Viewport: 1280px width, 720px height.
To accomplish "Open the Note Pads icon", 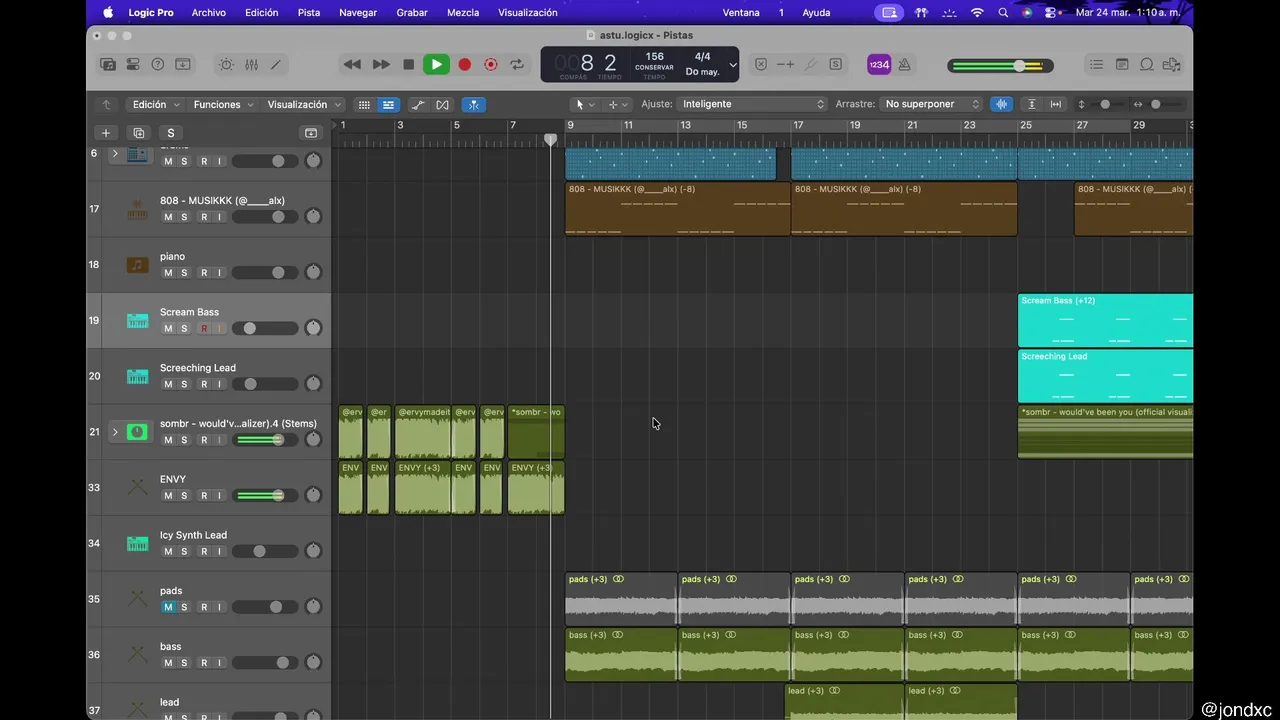I will pyautogui.click(x=1122, y=64).
